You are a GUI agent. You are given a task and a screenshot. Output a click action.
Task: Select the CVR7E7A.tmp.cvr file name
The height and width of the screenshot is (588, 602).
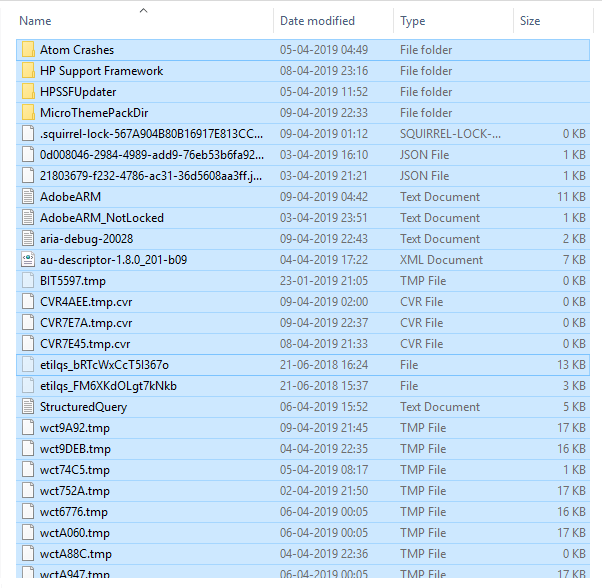(x=86, y=323)
